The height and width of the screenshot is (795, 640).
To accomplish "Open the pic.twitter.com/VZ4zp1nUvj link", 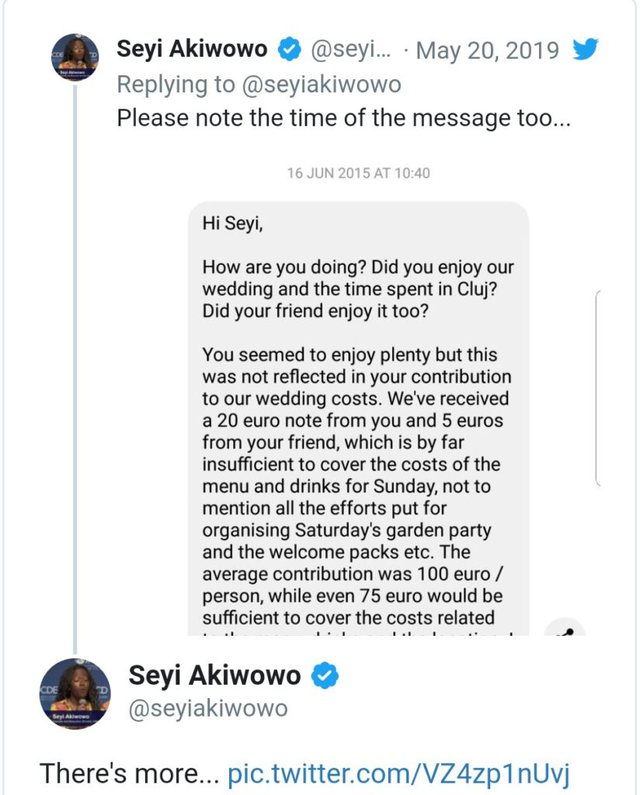I will click(399, 773).
